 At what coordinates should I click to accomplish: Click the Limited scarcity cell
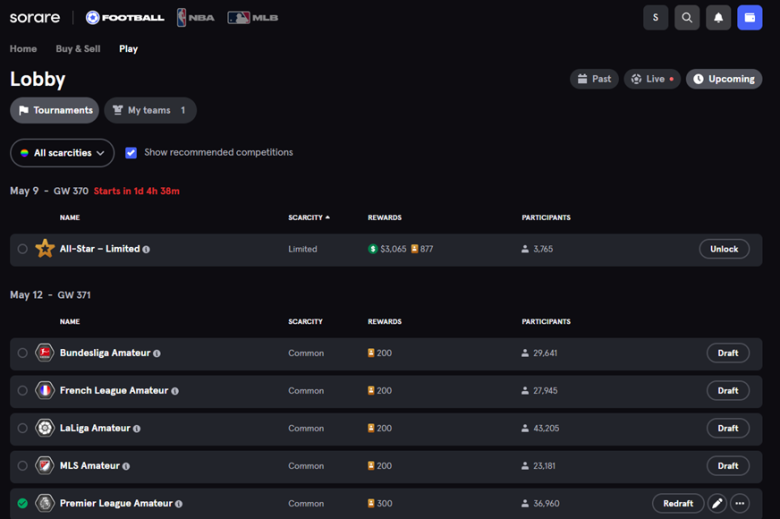(302, 249)
